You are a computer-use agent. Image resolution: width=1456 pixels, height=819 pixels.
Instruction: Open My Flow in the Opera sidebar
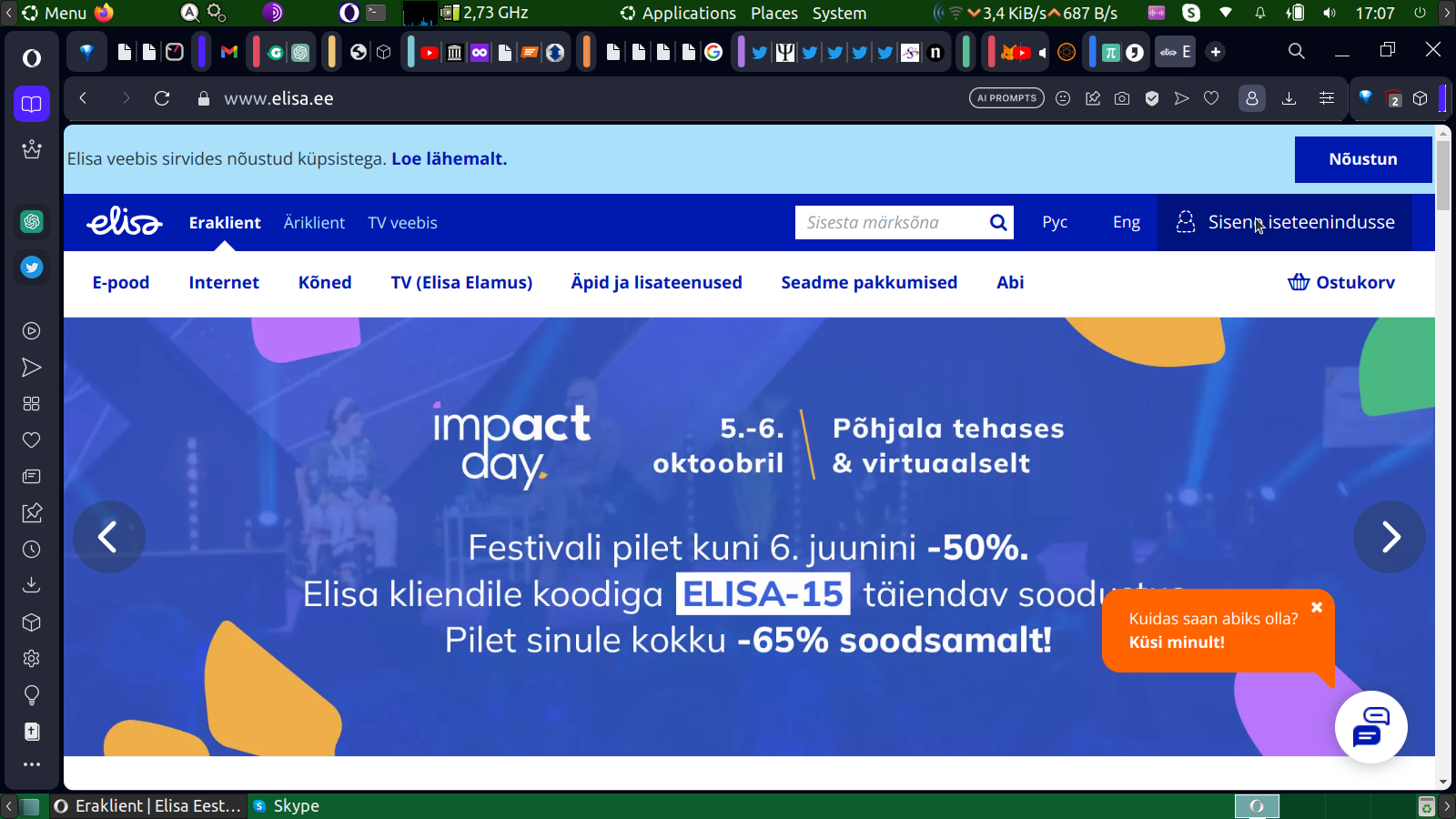point(32,368)
